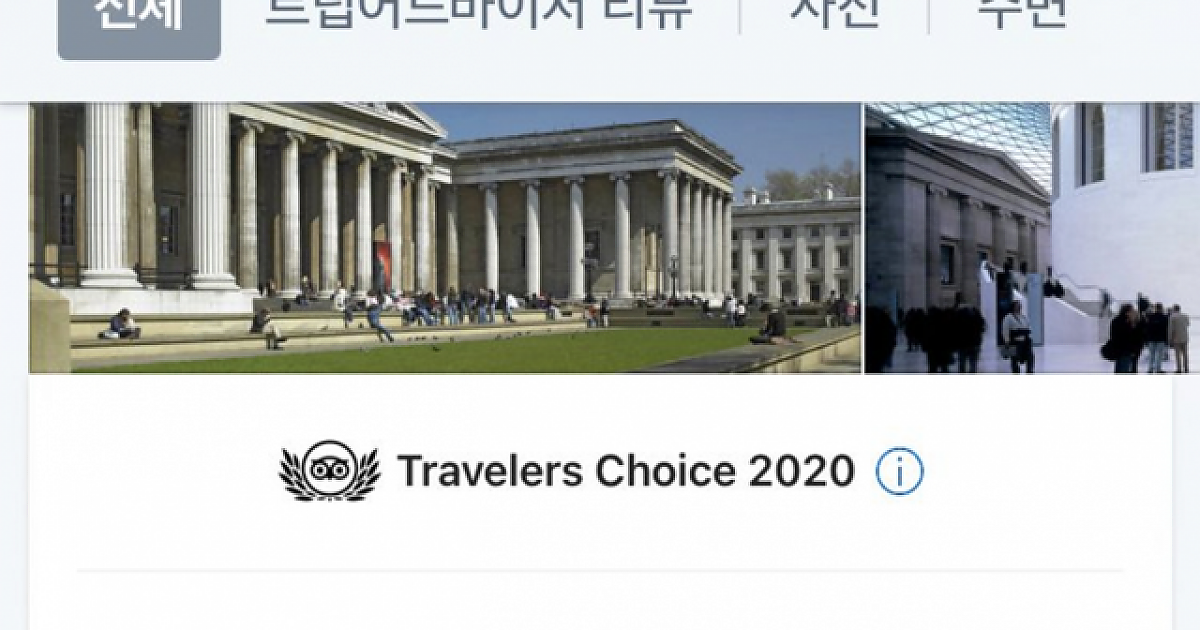
Task: Tap the separator between 사진 and 주변 tabs
Action: tap(928, 15)
